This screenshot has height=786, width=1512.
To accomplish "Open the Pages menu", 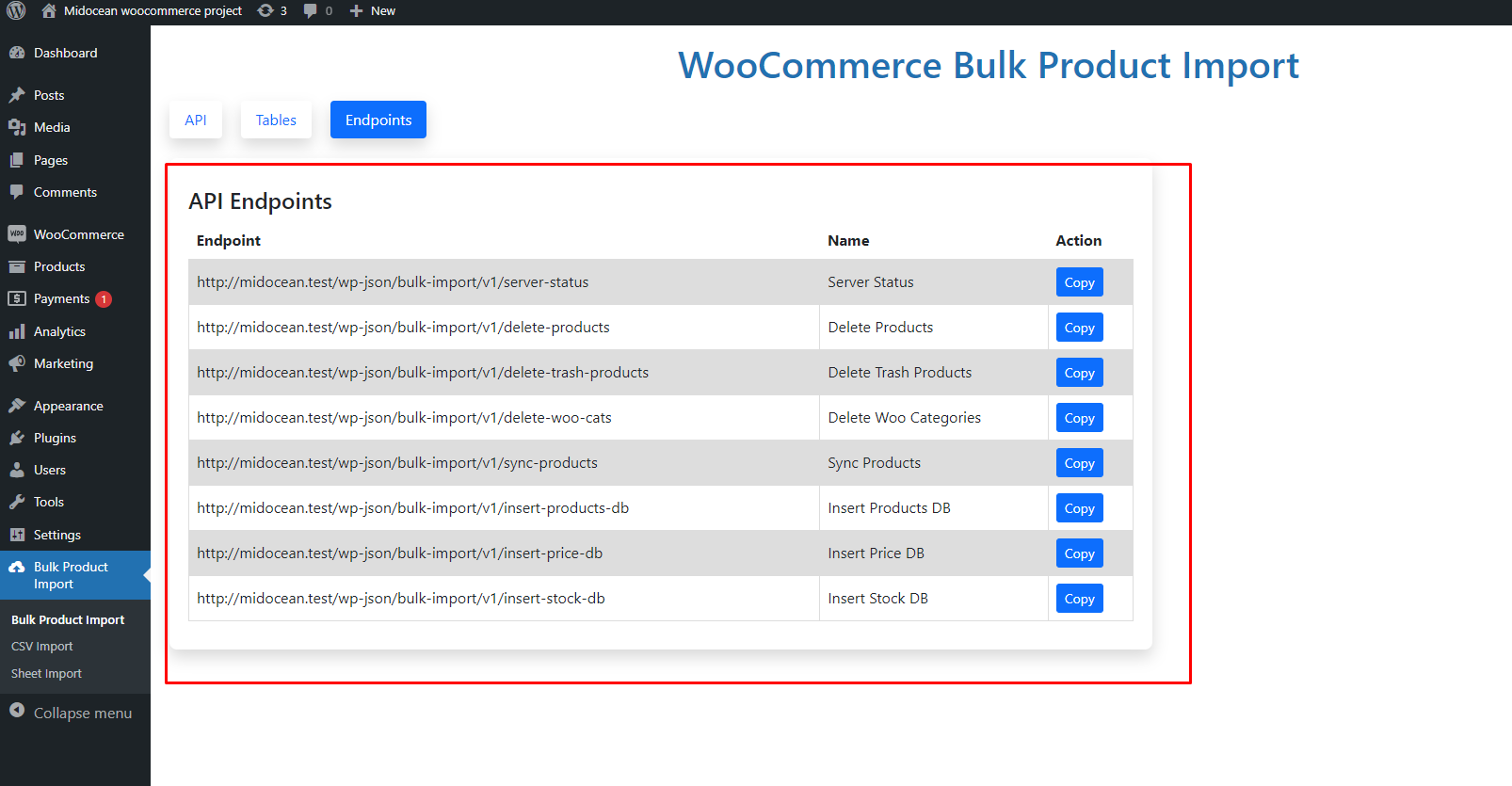I will [51, 160].
